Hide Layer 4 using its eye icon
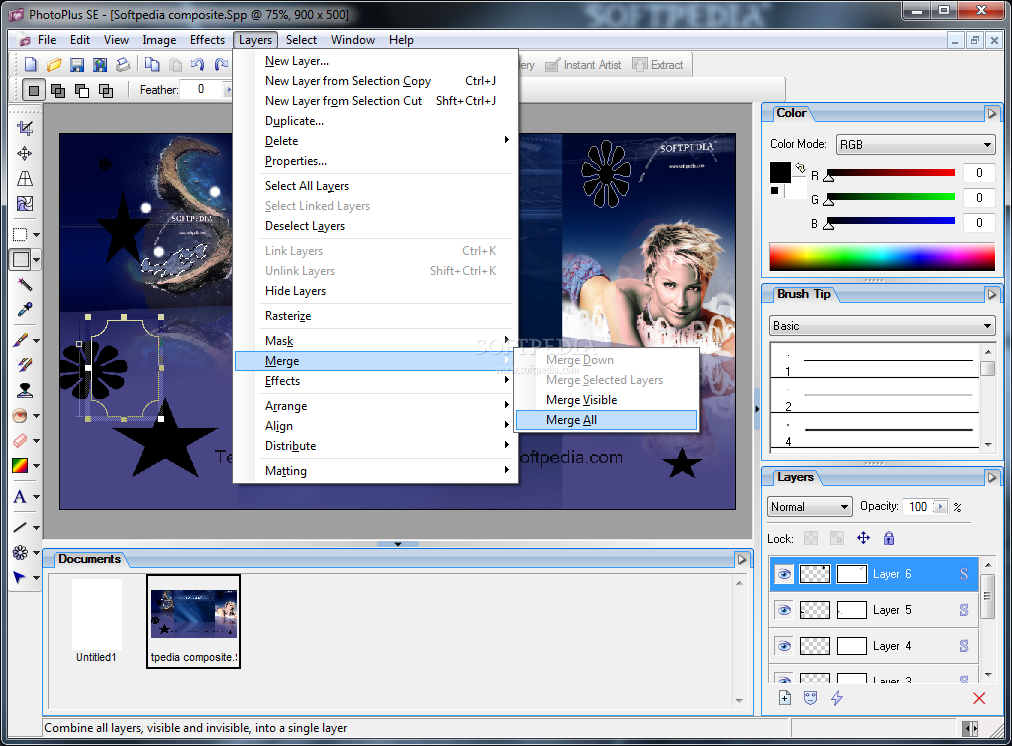The image size is (1012, 746). pyautogui.click(x=784, y=646)
